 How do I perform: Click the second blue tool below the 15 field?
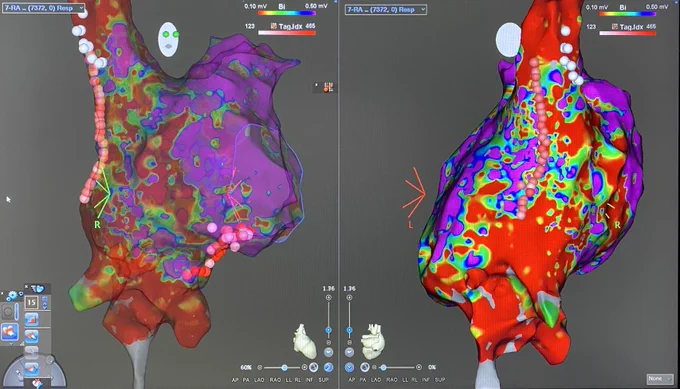tap(32, 337)
